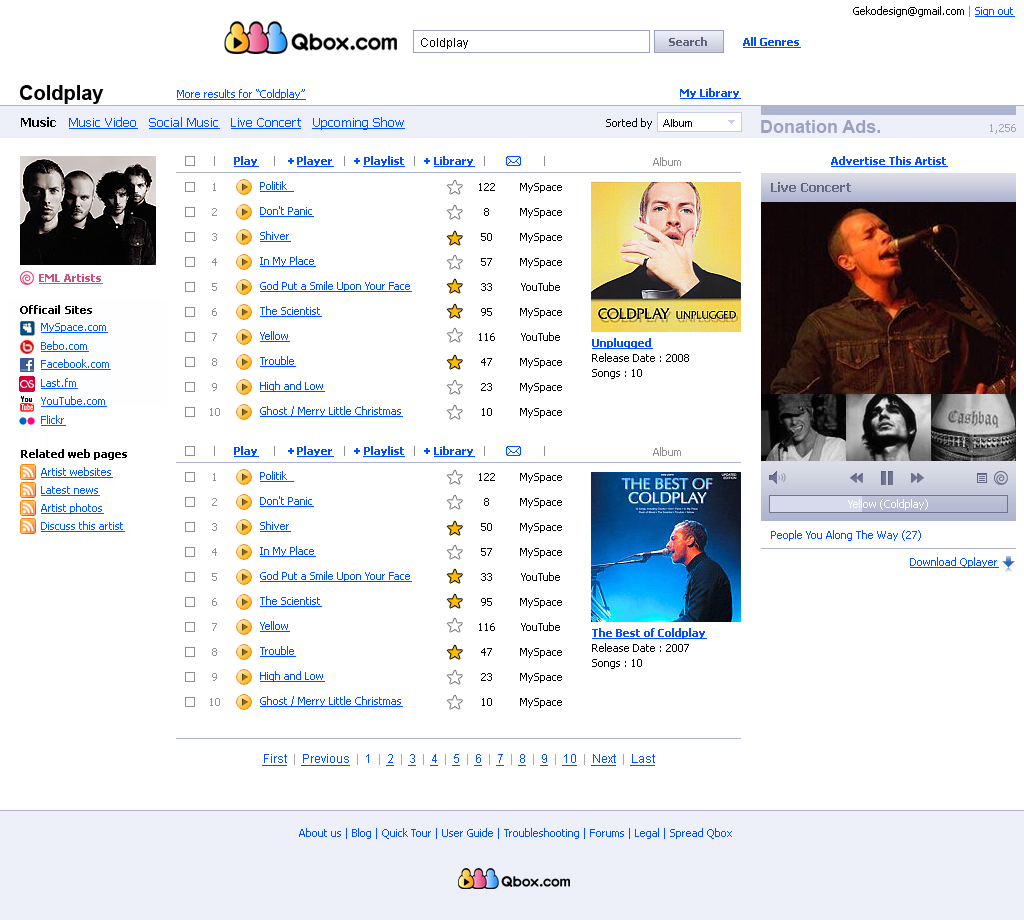This screenshot has height=920, width=1024.
Task: Check the box for In My Place in Unplugged
Action: click(x=190, y=262)
